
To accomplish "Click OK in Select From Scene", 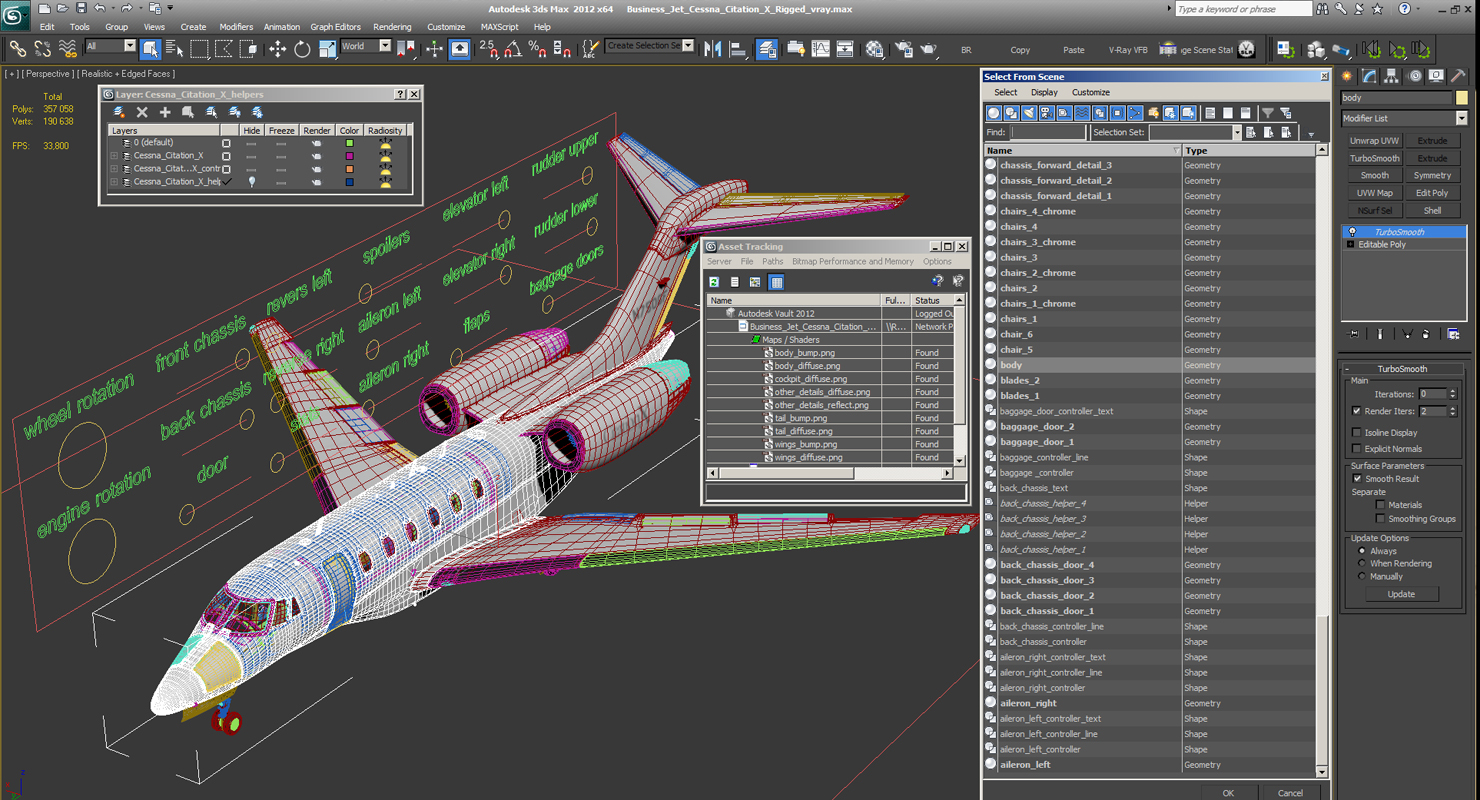I will pyautogui.click(x=1228, y=793).
